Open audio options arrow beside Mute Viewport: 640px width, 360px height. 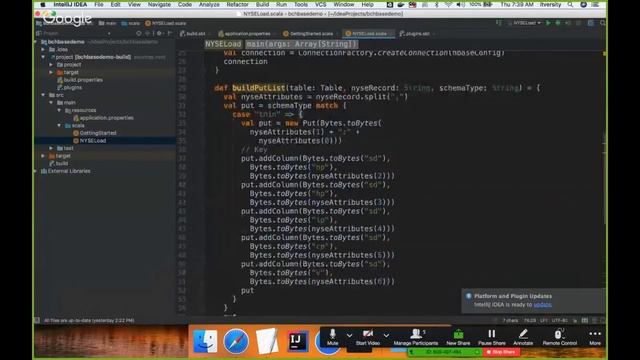click(x=349, y=336)
